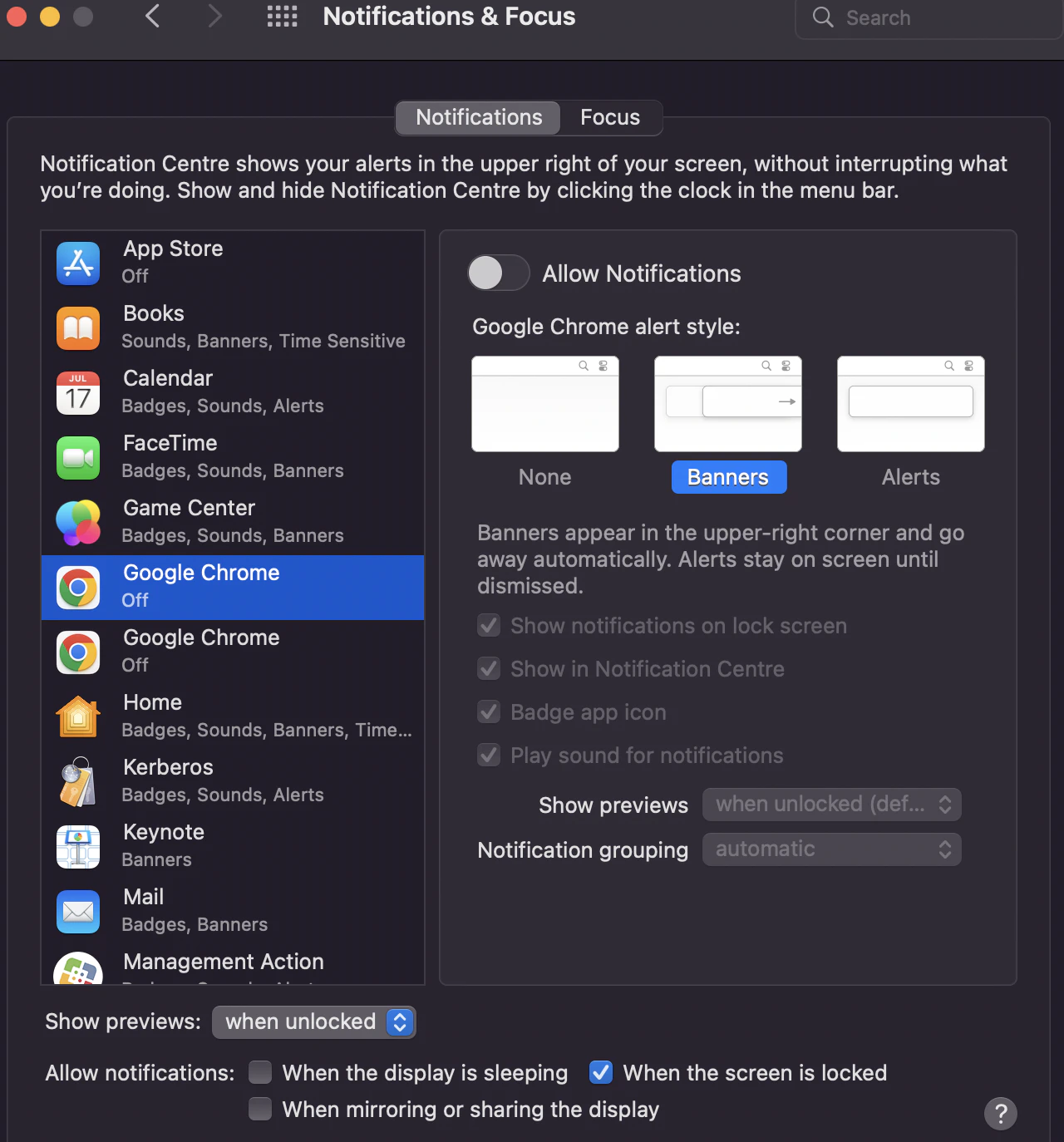This screenshot has width=1064, height=1142.
Task: Click the Banners alert style thumbnail
Action: point(728,404)
